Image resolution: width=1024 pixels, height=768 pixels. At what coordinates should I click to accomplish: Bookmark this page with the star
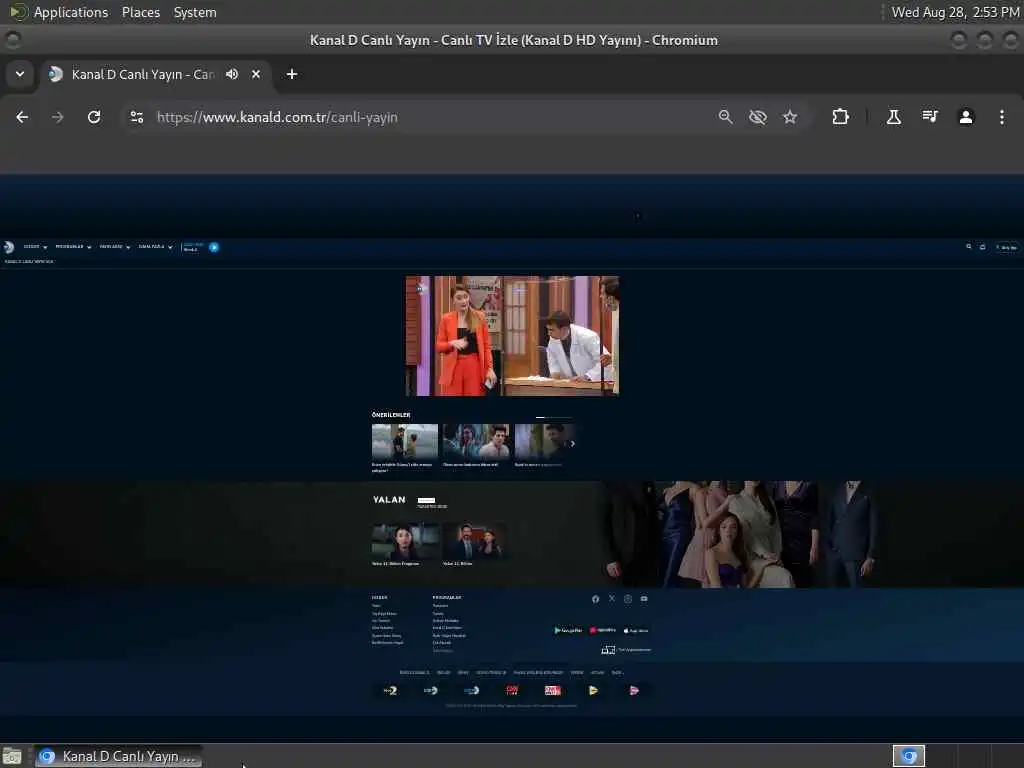(790, 117)
